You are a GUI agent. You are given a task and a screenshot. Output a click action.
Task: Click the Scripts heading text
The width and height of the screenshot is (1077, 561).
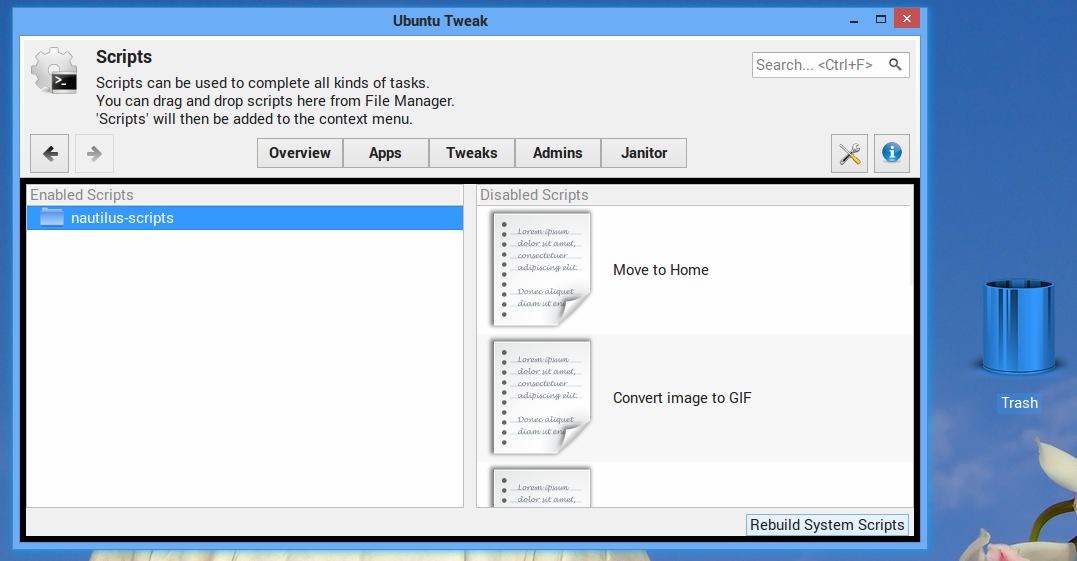(124, 57)
